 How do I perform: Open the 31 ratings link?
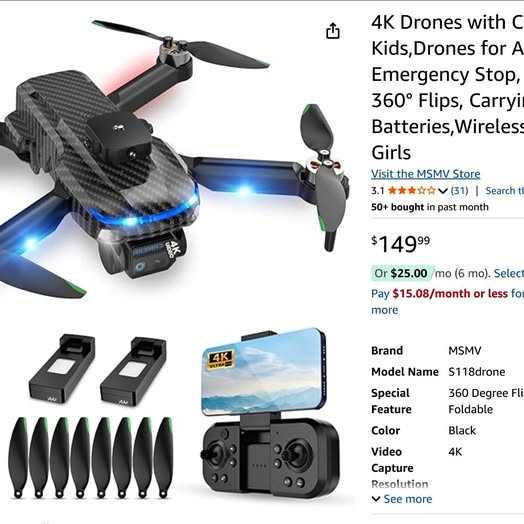[459, 190]
